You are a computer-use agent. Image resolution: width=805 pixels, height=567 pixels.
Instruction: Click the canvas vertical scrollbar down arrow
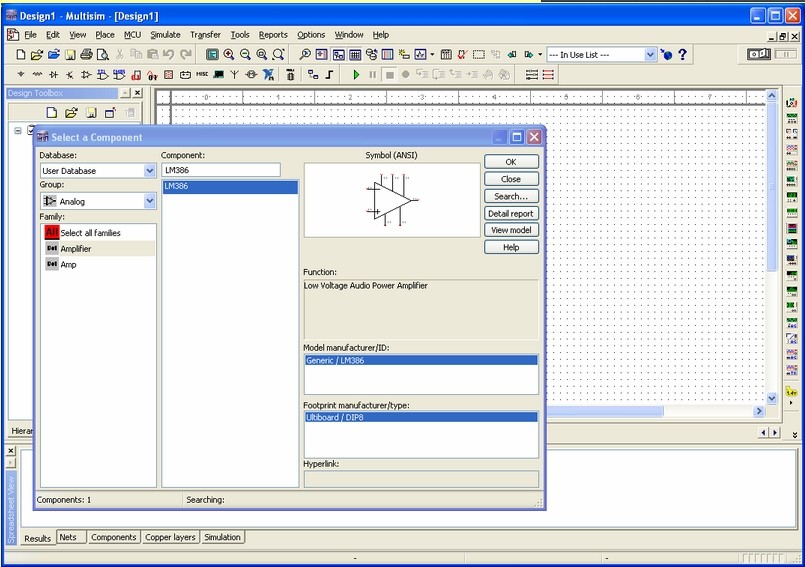(772, 398)
